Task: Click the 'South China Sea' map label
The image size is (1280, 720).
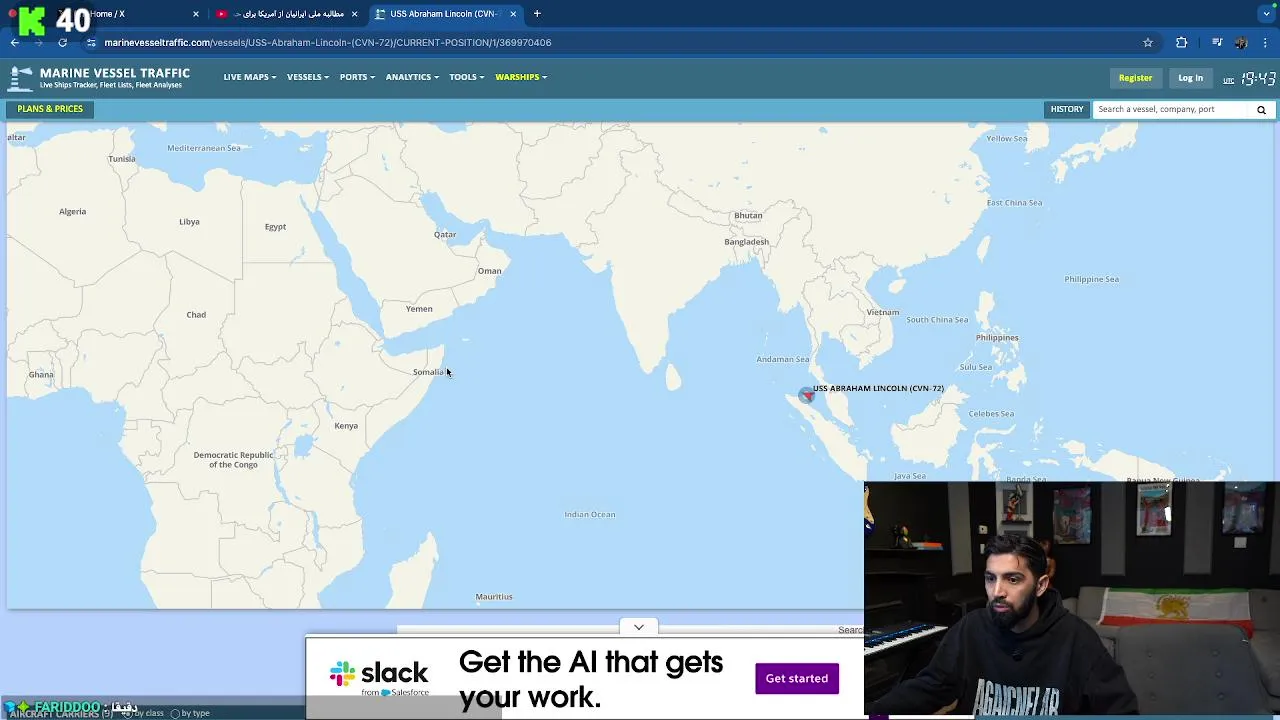Action: tap(937, 320)
